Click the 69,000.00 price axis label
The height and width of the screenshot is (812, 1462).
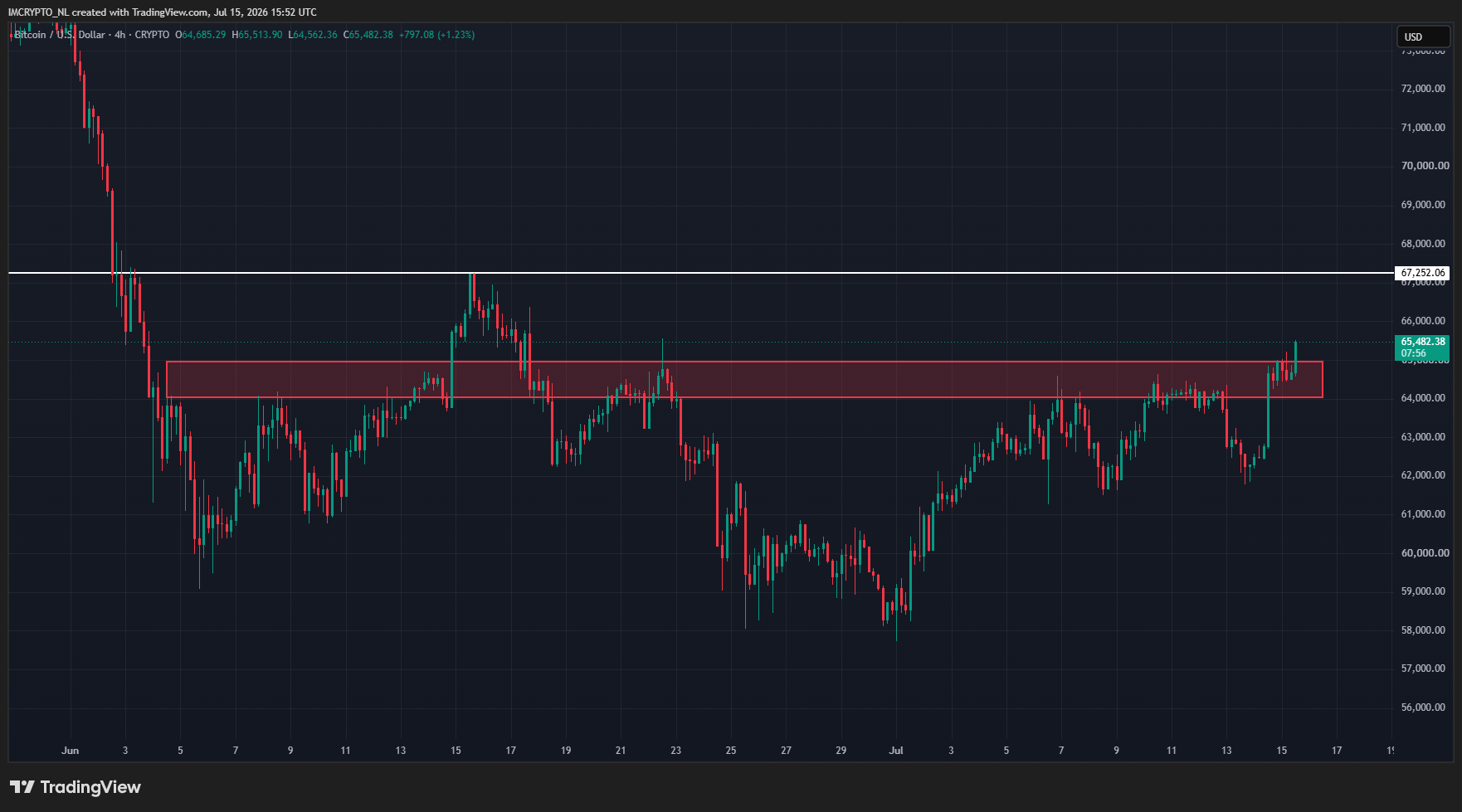[1423, 205]
